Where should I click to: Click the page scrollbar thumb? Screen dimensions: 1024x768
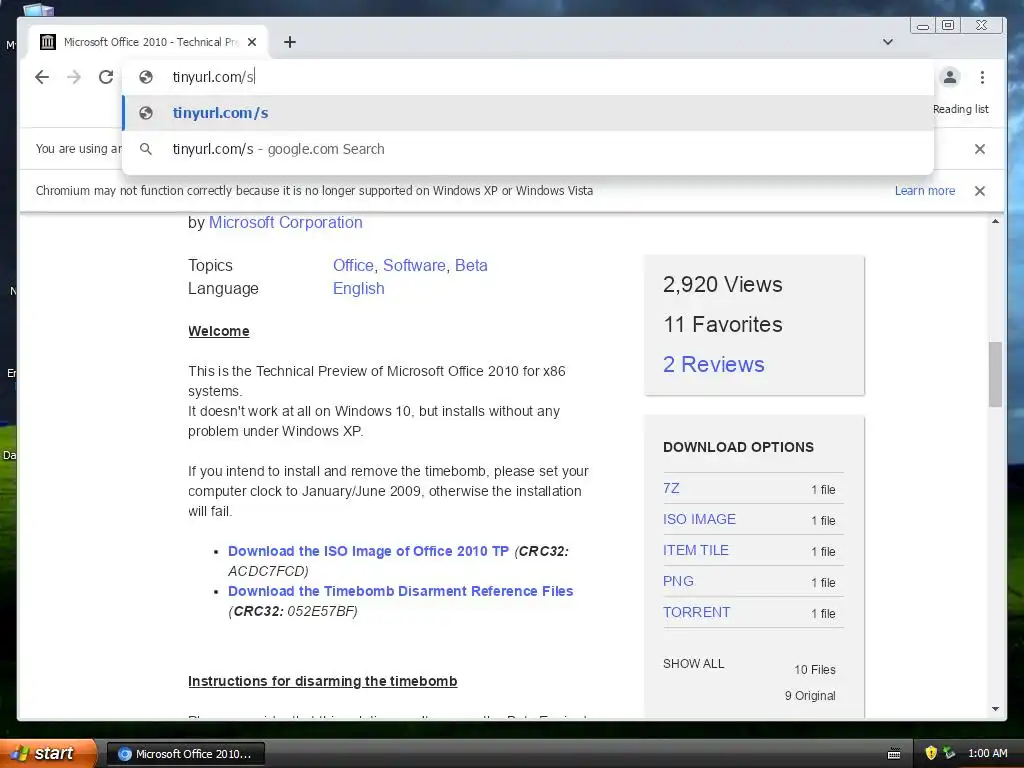(995, 374)
